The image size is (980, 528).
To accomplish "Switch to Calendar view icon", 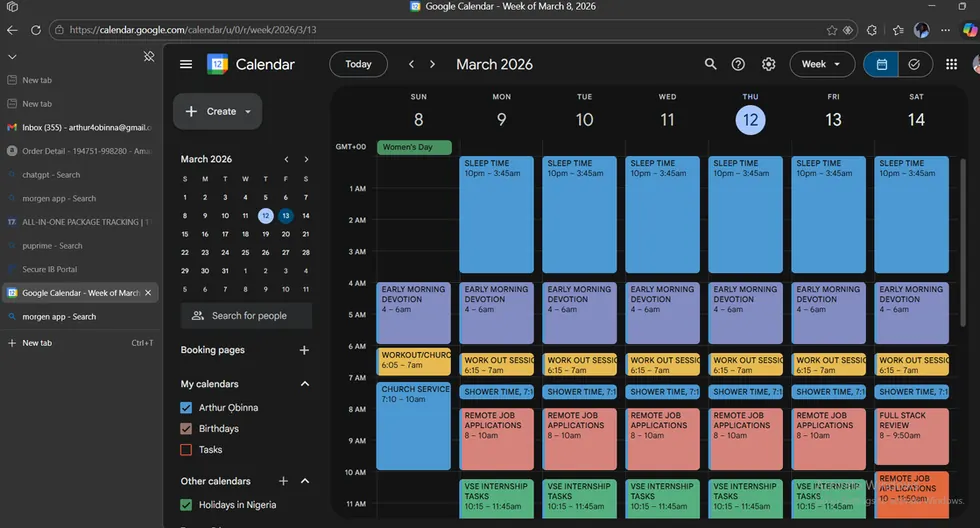I will coord(881,64).
